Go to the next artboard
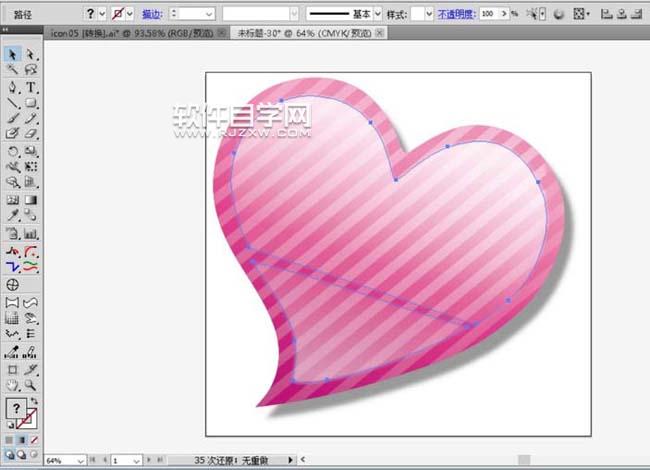The height and width of the screenshot is (470, 650). tap(150, 460)
